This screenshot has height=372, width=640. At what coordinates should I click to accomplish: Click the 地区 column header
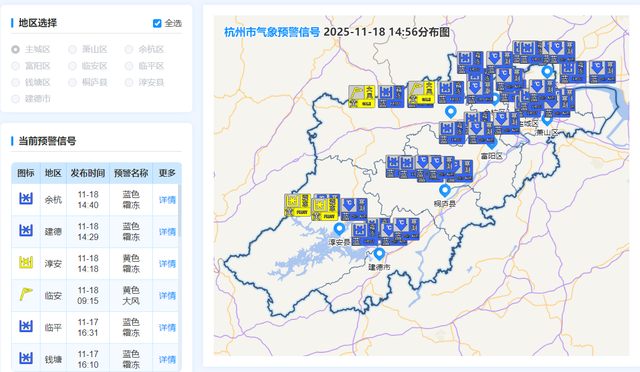pos(53,173)
